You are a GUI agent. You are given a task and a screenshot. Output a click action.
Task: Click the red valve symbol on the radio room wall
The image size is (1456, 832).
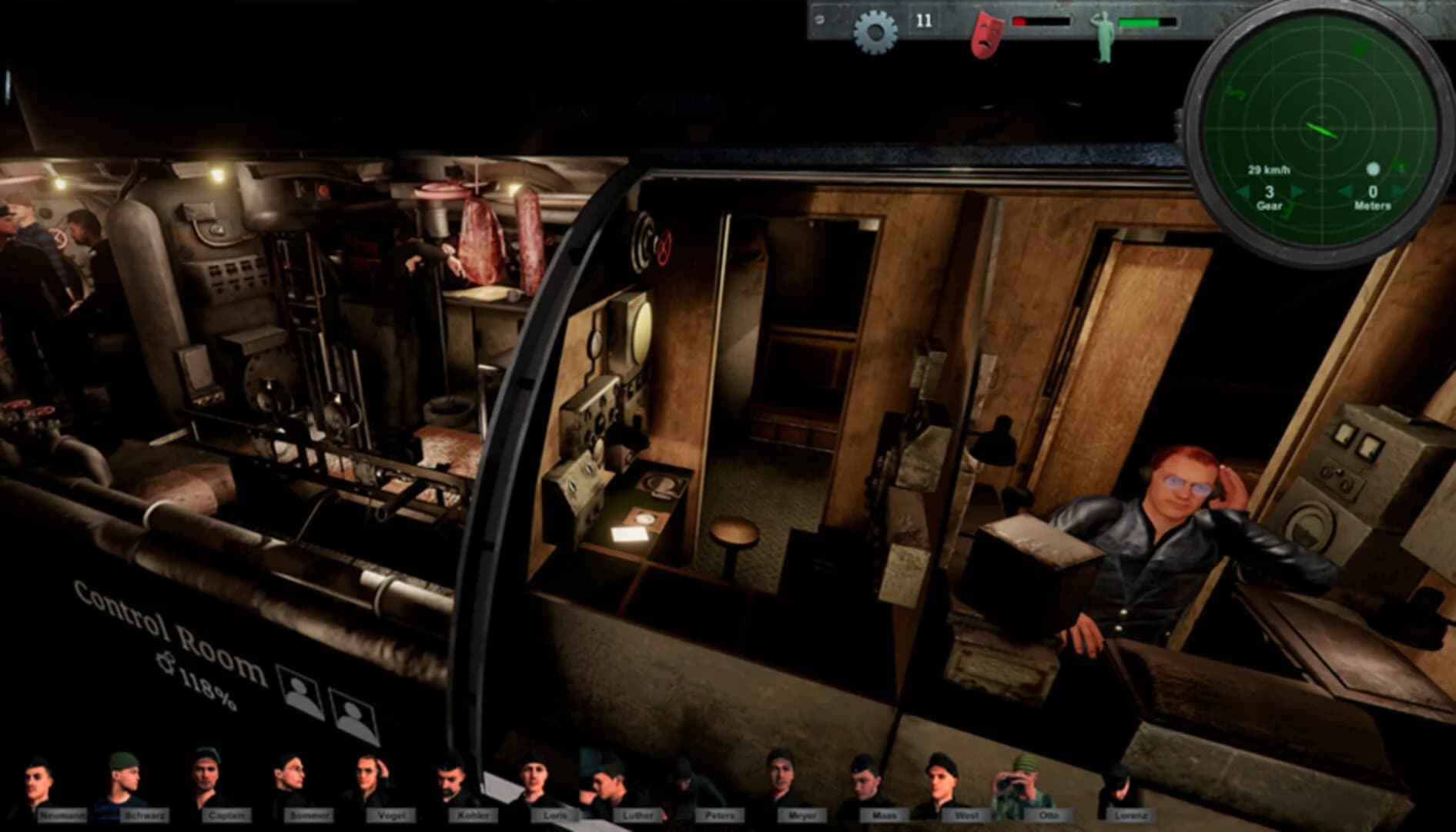662,248
